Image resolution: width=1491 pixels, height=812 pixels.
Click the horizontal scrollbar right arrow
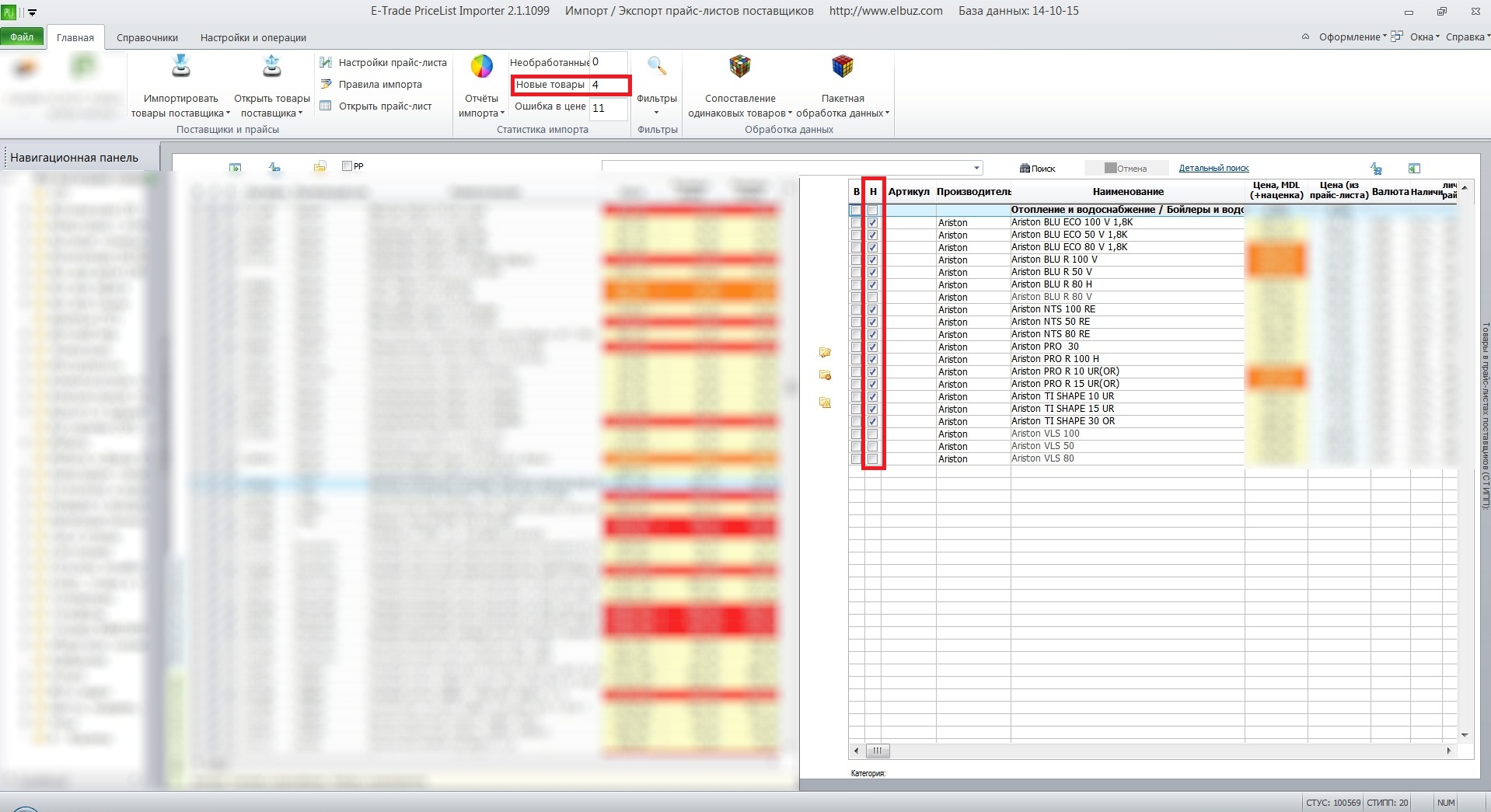(x=1449, y=751)
